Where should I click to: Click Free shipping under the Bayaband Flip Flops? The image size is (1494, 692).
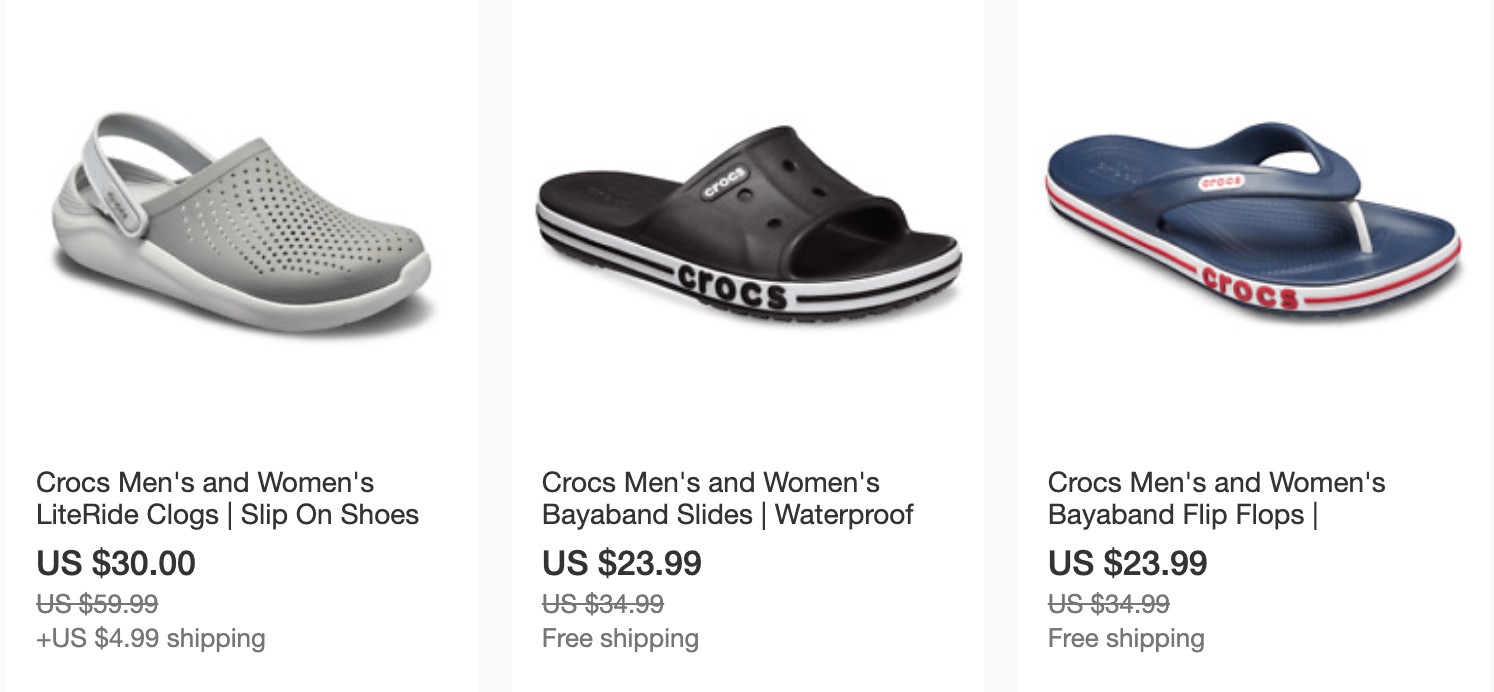click(x=1126, y=638)
